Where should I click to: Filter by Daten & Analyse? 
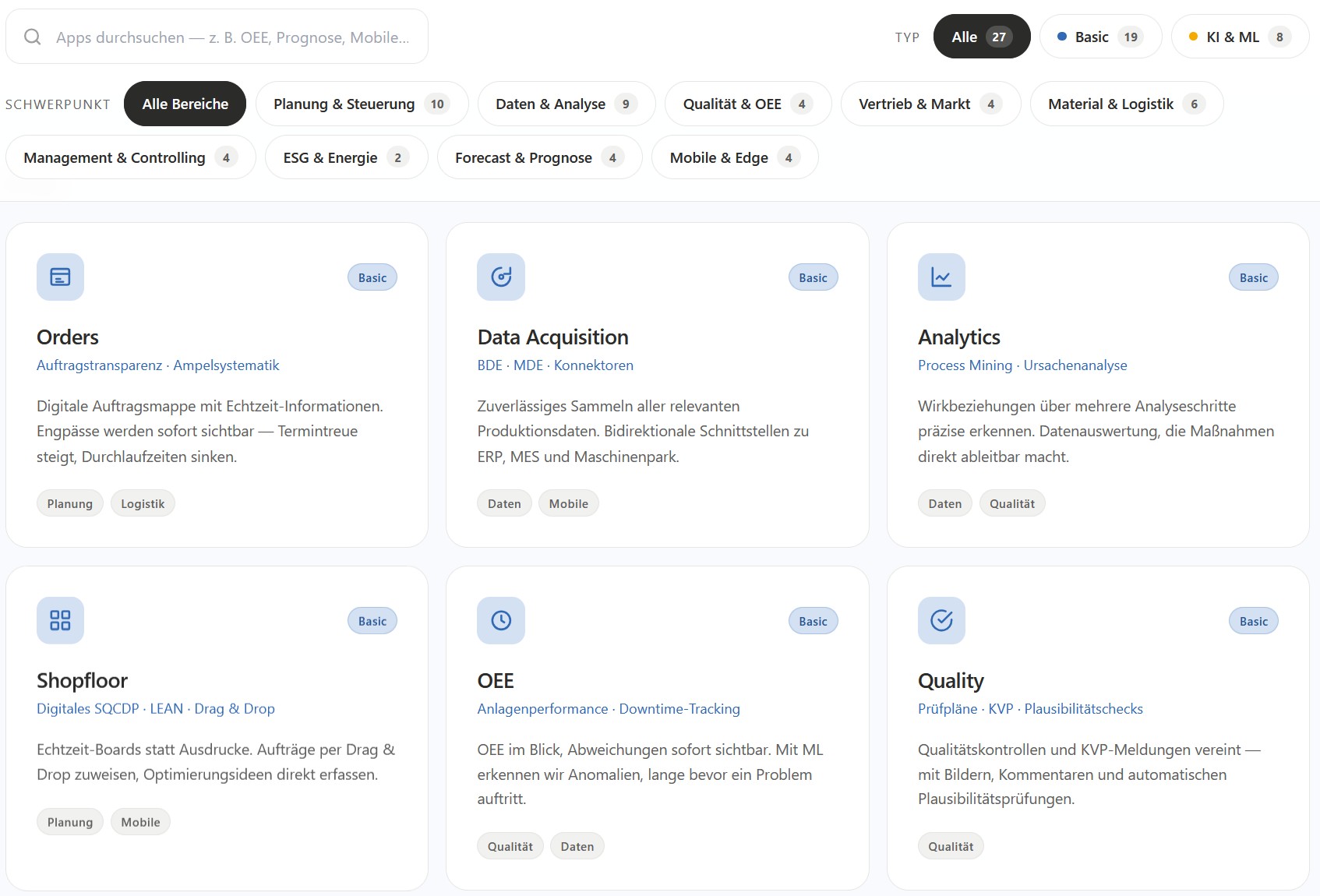pos(566,104)
